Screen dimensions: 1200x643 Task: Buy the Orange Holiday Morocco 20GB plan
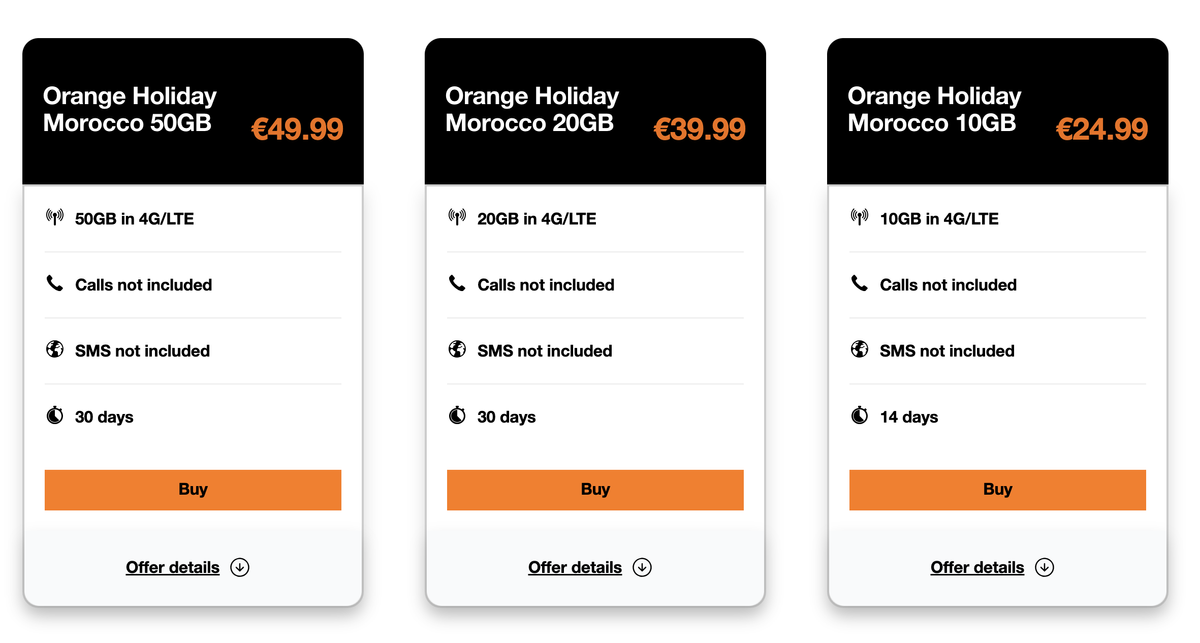tap(595, 490)
